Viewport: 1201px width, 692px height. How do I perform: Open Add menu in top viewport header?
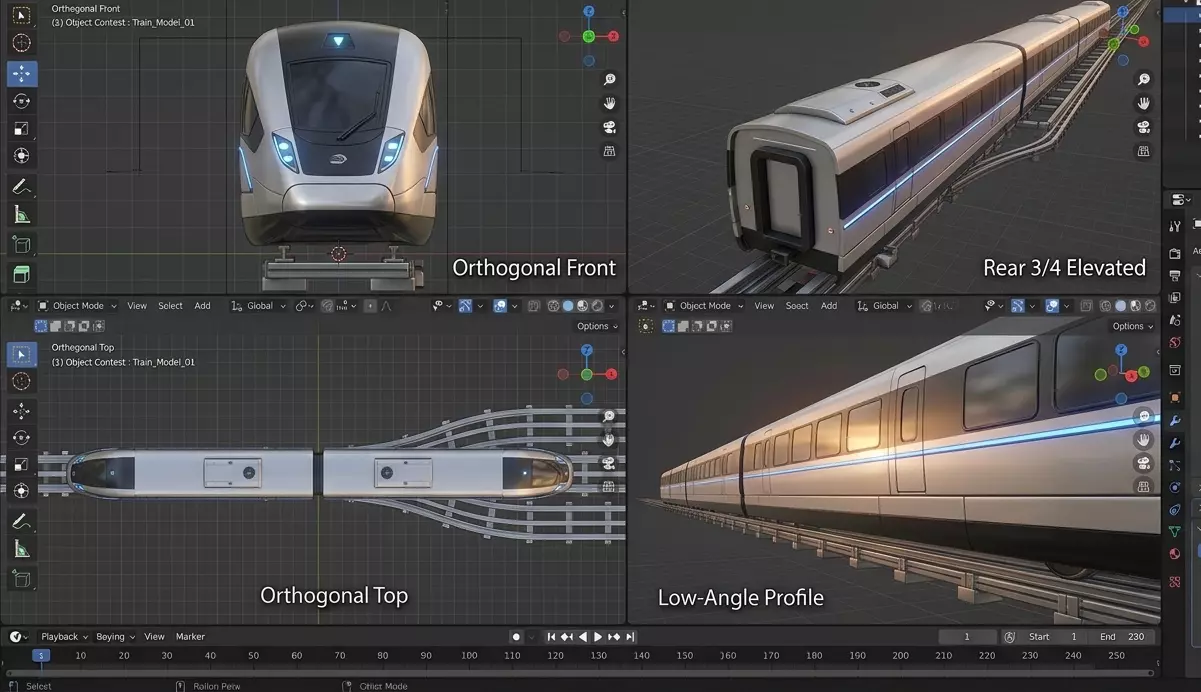[202, 306]
